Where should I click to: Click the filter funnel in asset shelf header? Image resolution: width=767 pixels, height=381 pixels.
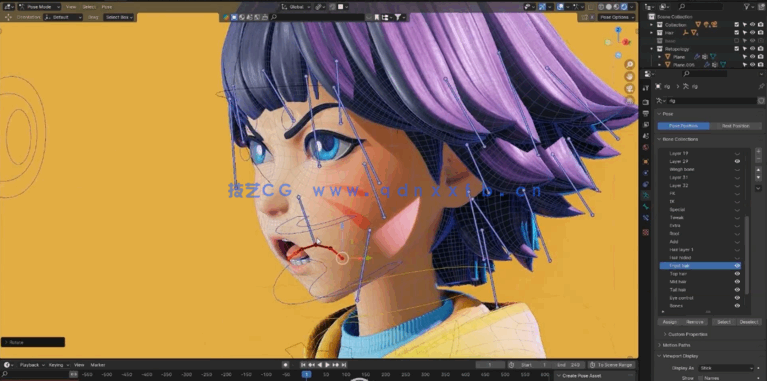coord(400,17)
